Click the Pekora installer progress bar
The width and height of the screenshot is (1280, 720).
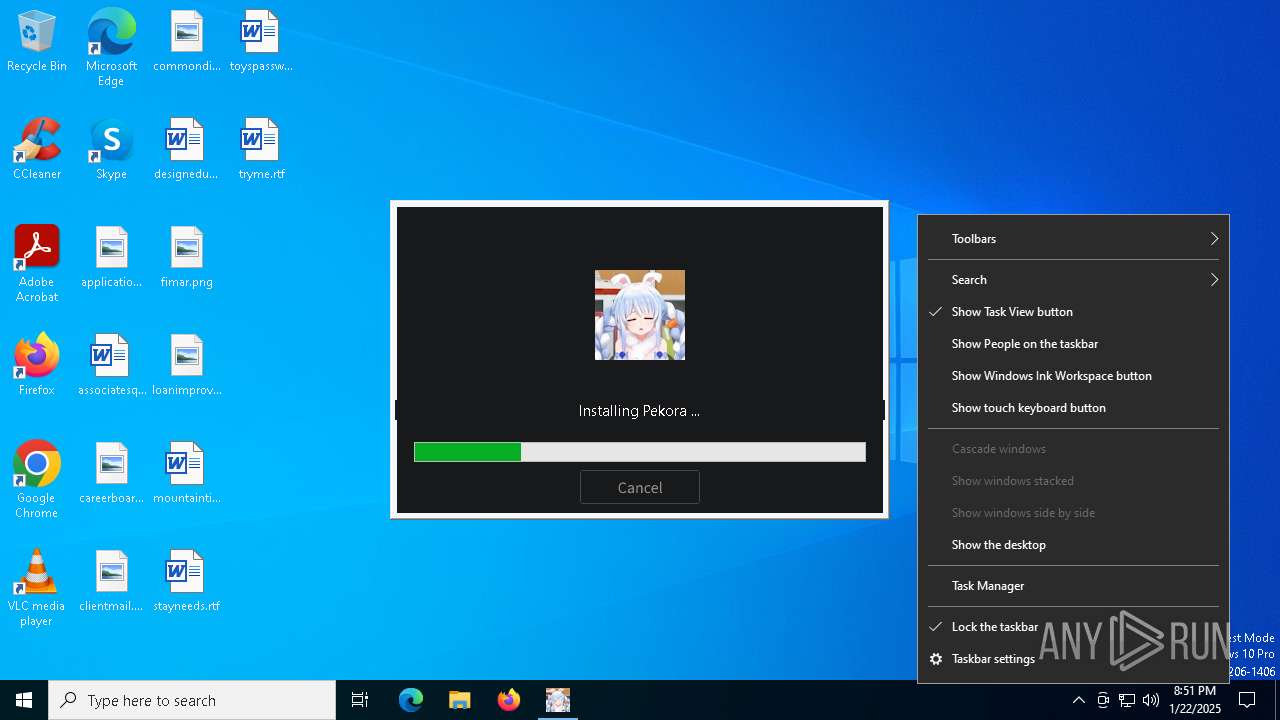pyautogui.click(x=640, y=452)
